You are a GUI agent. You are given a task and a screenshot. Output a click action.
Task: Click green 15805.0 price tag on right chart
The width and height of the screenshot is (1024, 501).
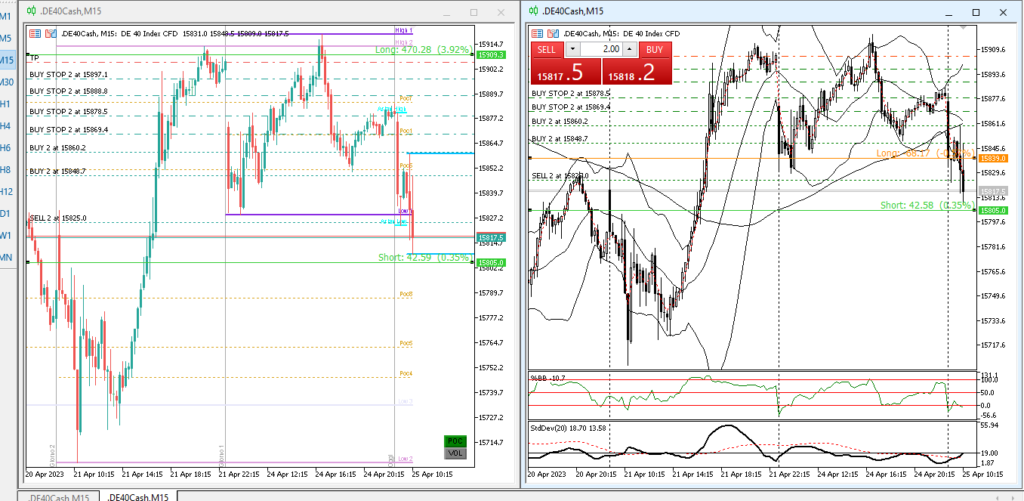click(993, 210)
